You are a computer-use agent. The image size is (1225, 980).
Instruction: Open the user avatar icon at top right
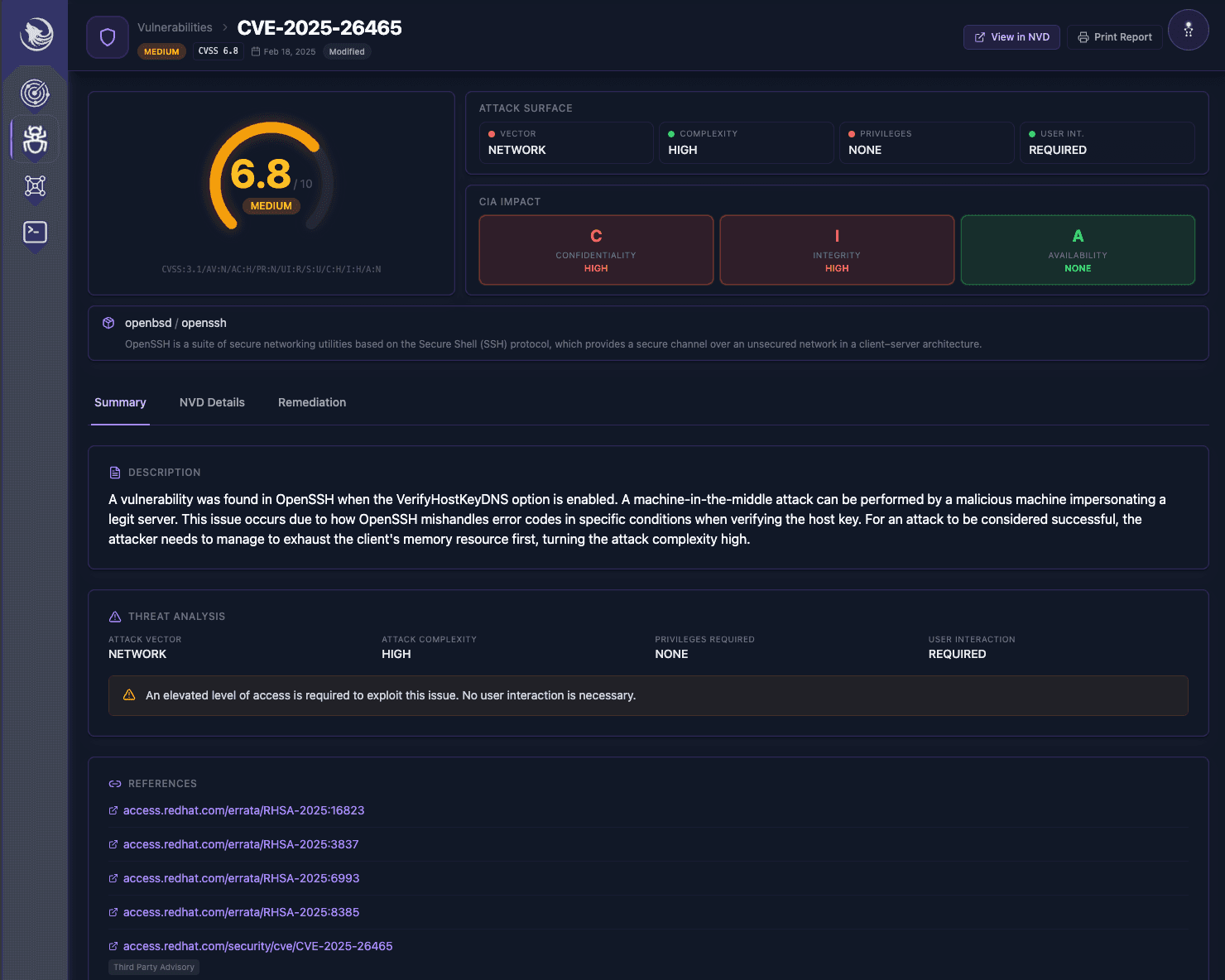click(1188, 30)
